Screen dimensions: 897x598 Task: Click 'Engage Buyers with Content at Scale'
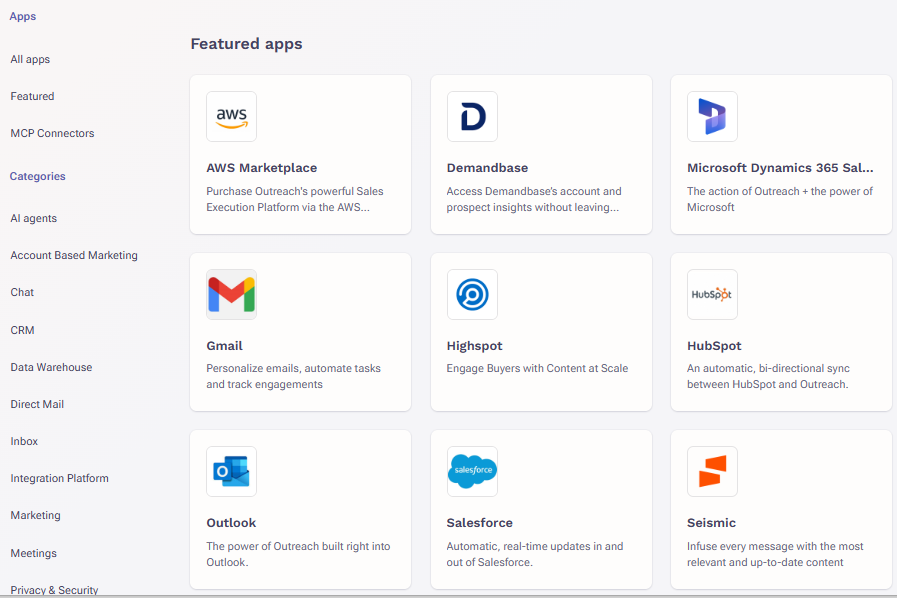(x=537, y=369)
